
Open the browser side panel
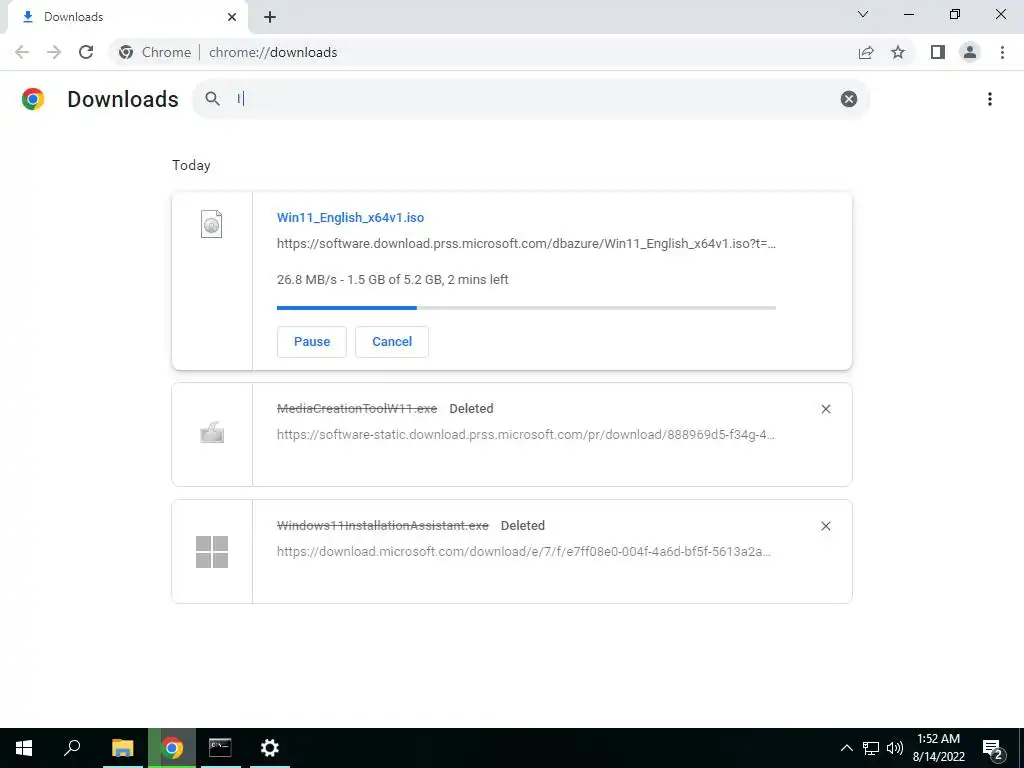click(x=938, y=52)
